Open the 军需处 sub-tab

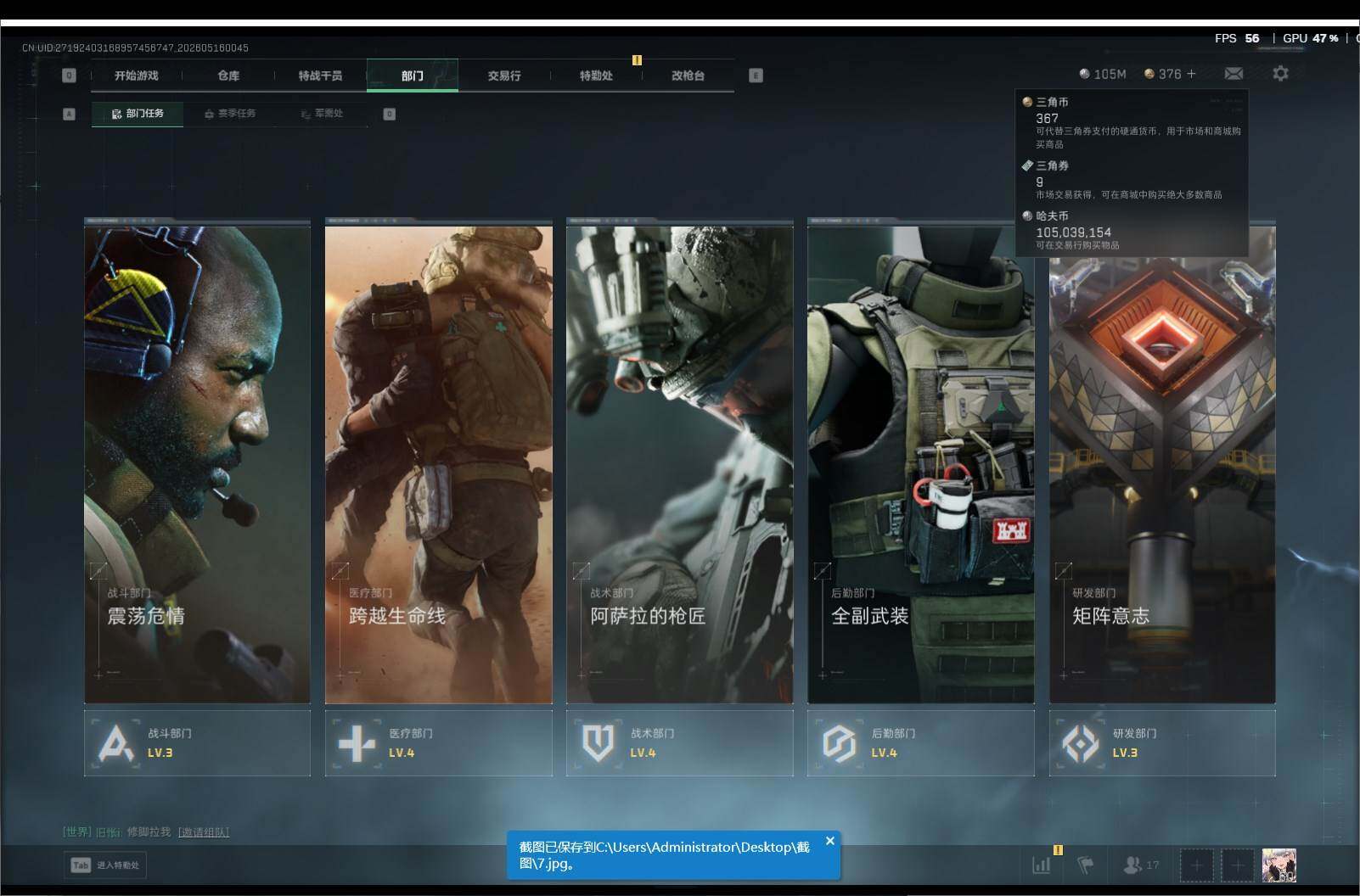pos(322,114)
